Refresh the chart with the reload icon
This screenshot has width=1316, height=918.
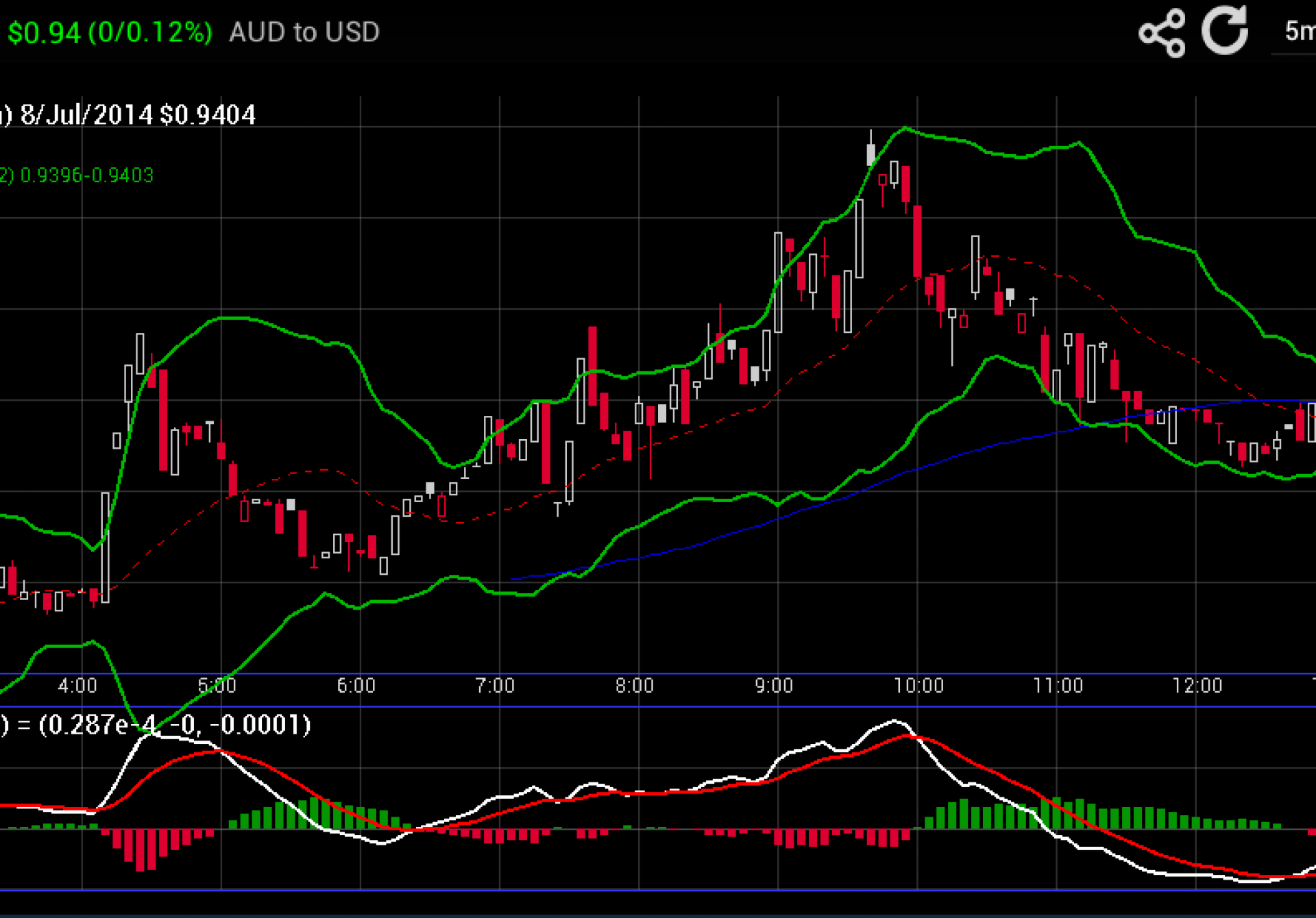point(1225,31)
